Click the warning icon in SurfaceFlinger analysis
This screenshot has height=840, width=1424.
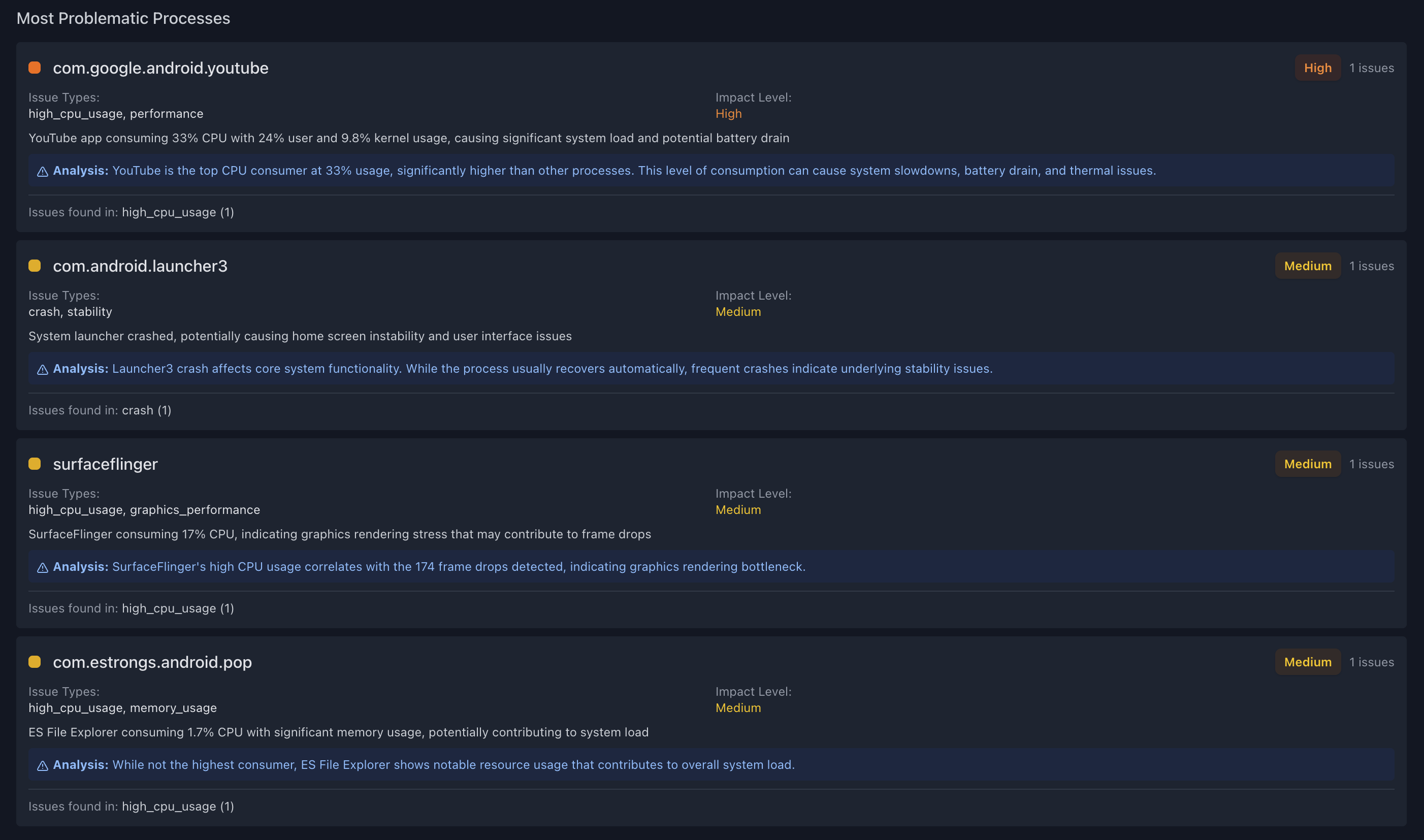point(43,568)
